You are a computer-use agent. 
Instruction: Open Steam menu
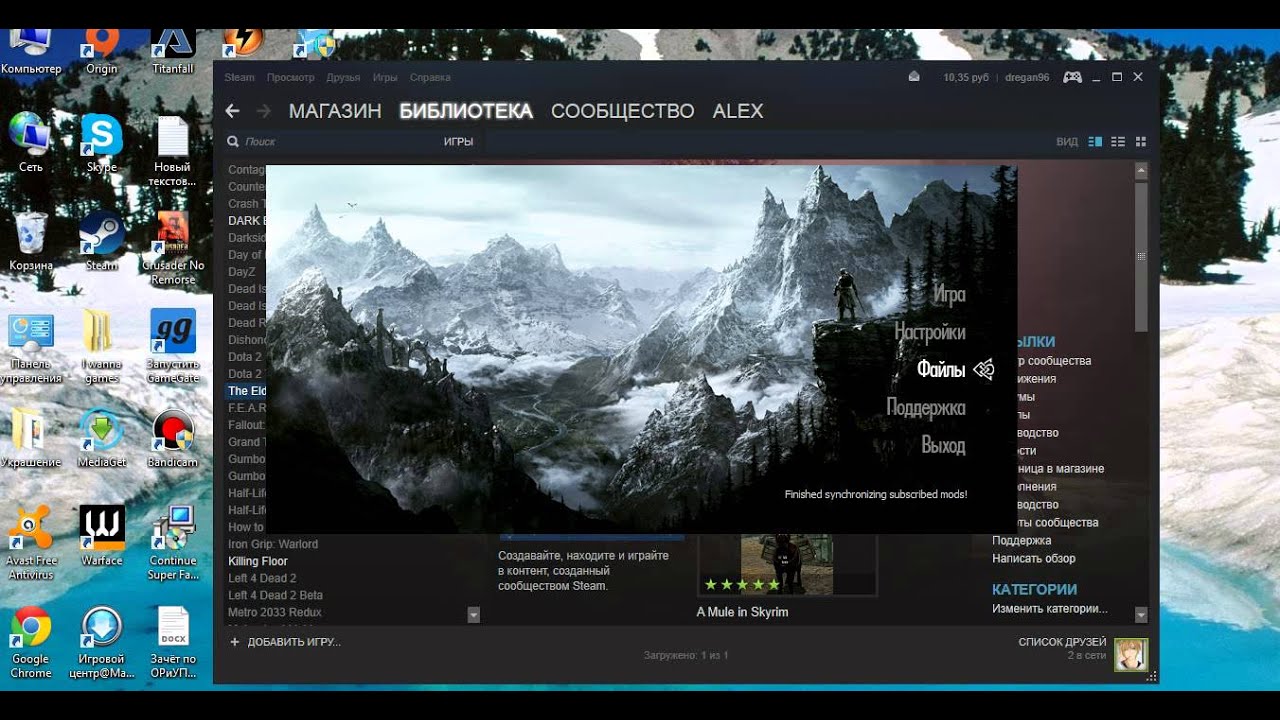[239, 77]
